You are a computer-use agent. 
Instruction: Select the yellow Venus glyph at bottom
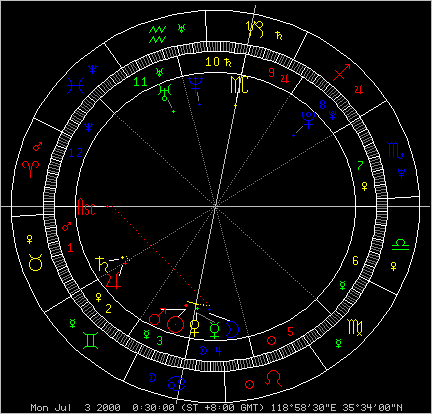[x=195, y=328]
